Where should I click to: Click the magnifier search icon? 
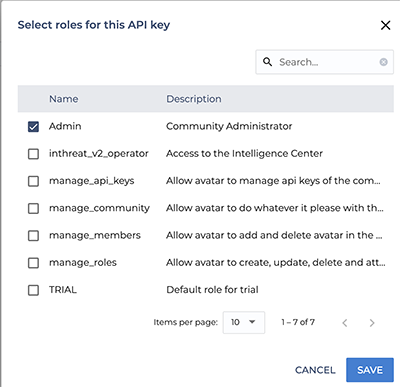(267, 62)
